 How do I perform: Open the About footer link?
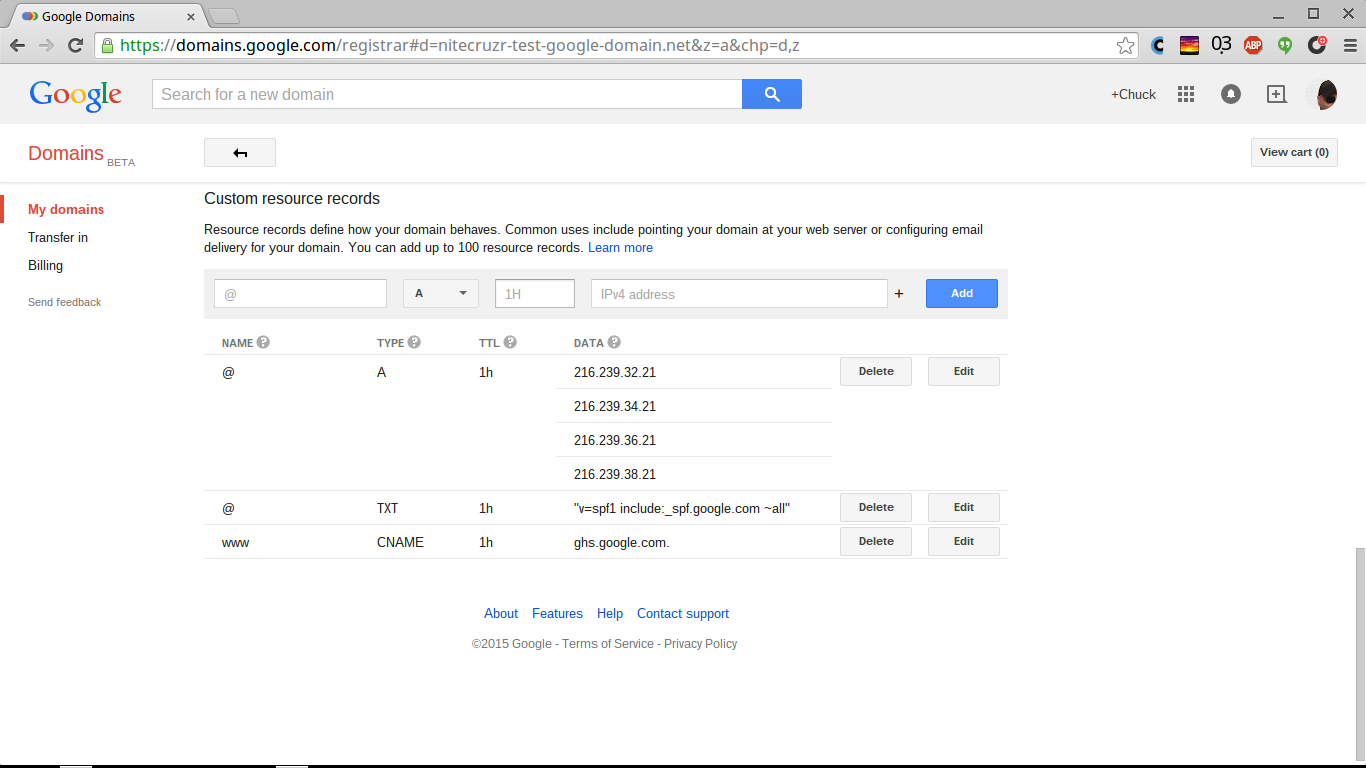[501, 614]
